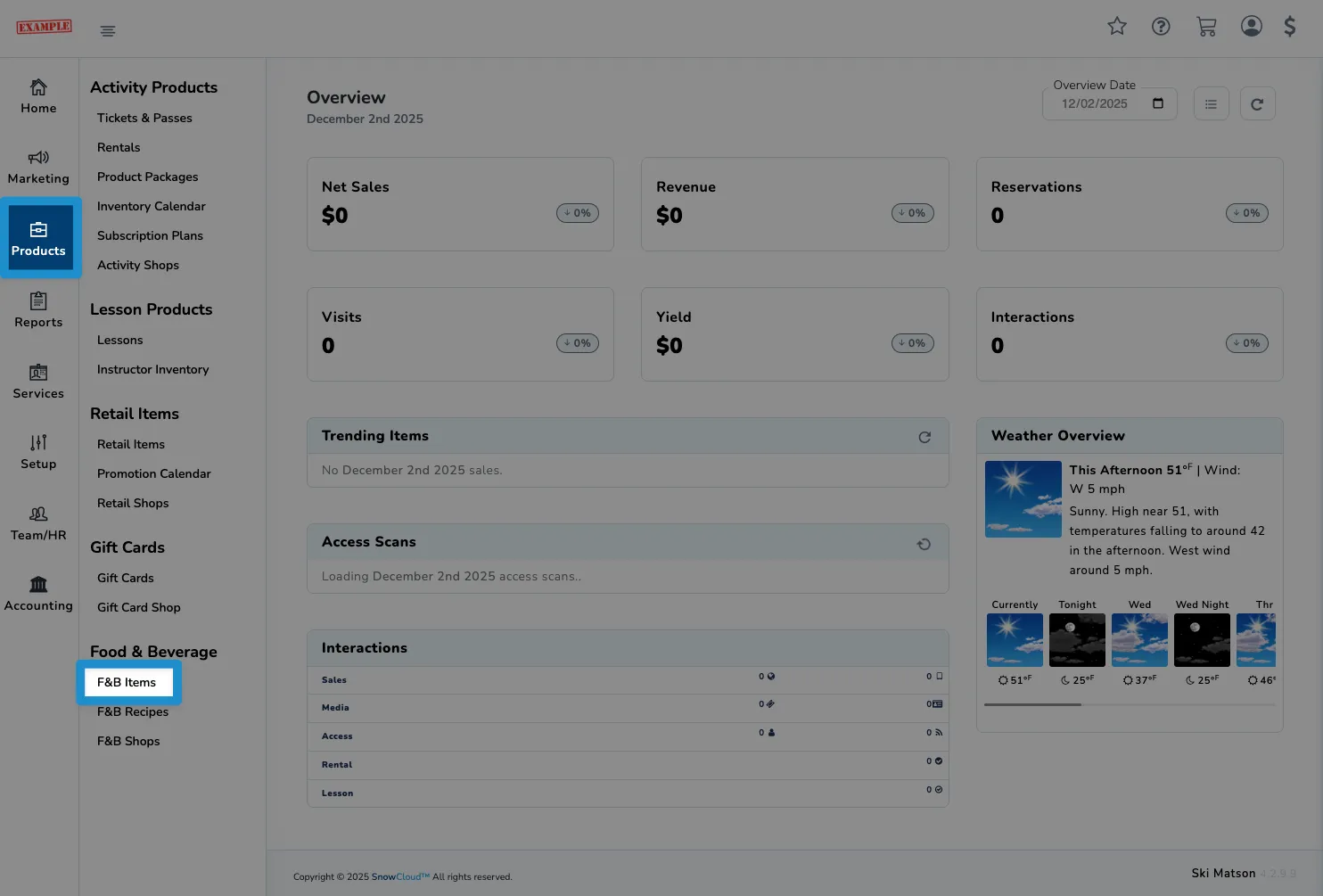
Task: Open the help question mark icon
Action: coord(1161,27)
